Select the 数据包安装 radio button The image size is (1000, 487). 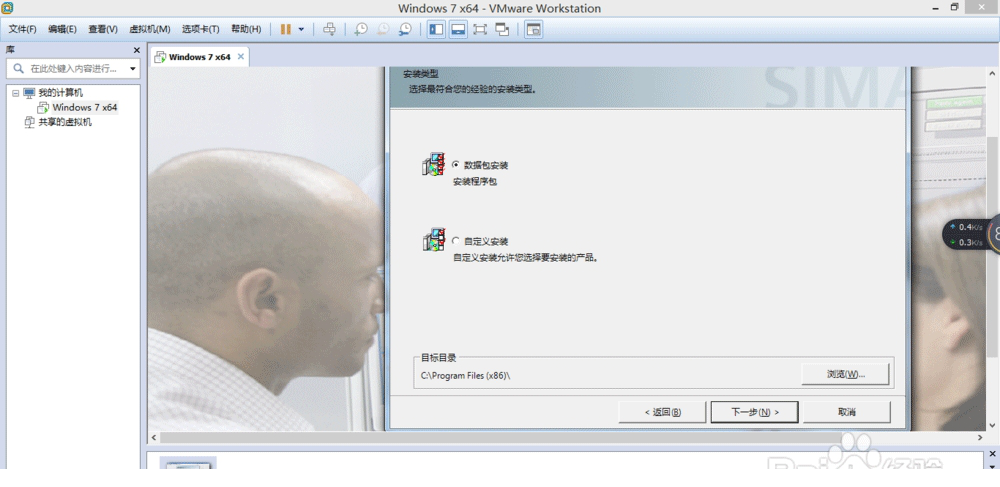tap(455, 164)
